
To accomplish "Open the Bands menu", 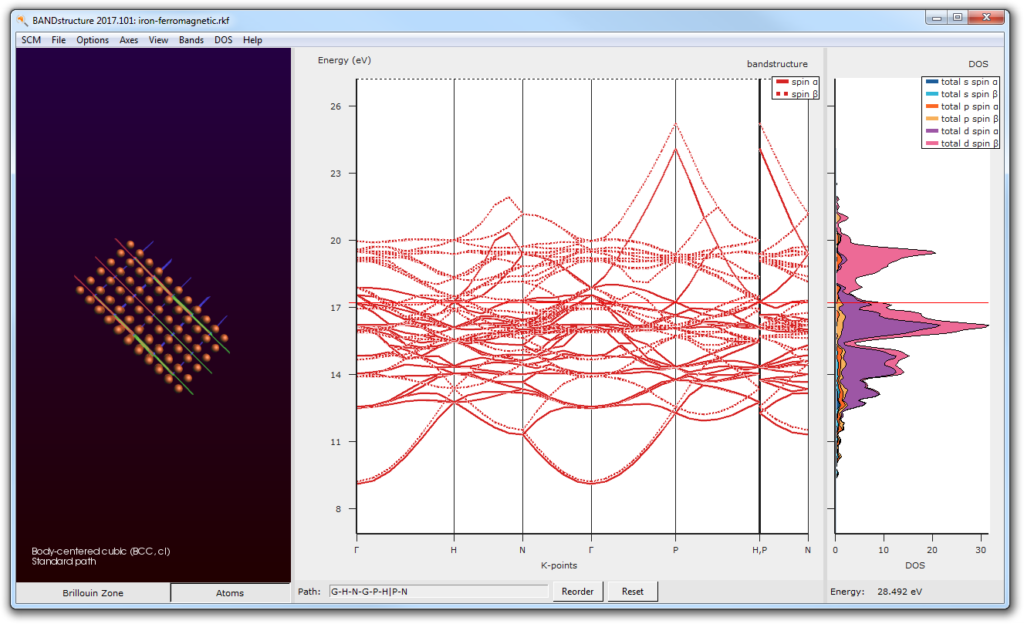I will [191, 40].
